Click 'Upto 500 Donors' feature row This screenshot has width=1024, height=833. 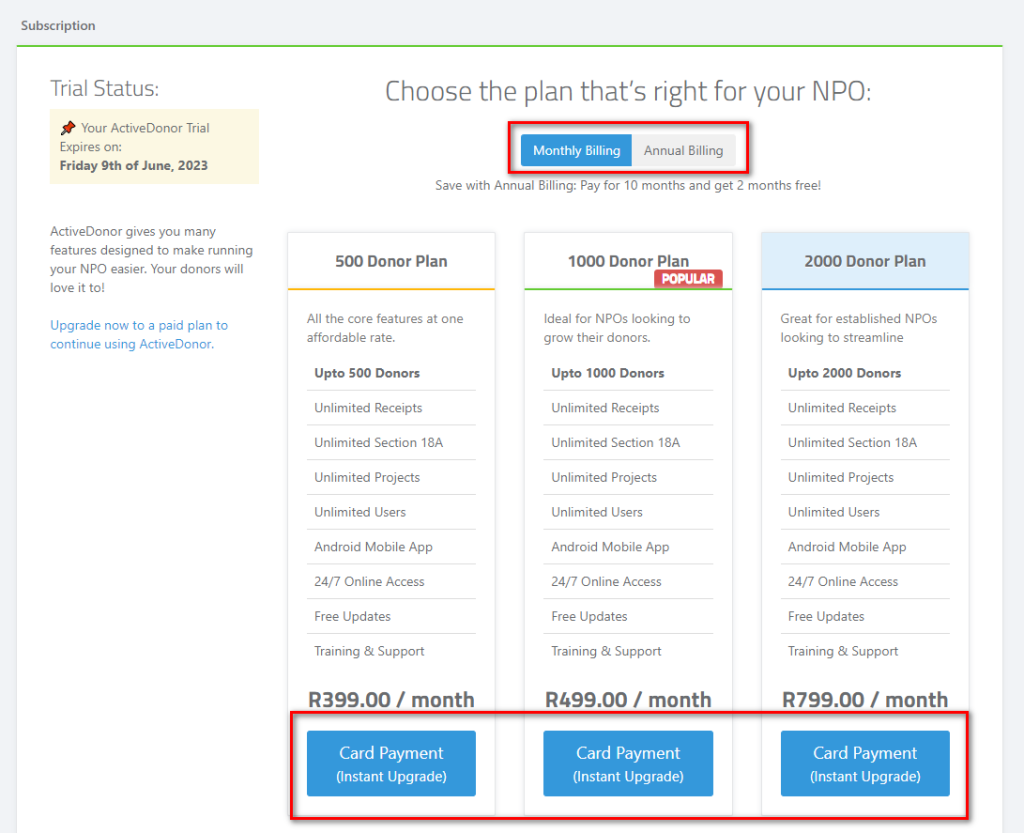(391, 373)
